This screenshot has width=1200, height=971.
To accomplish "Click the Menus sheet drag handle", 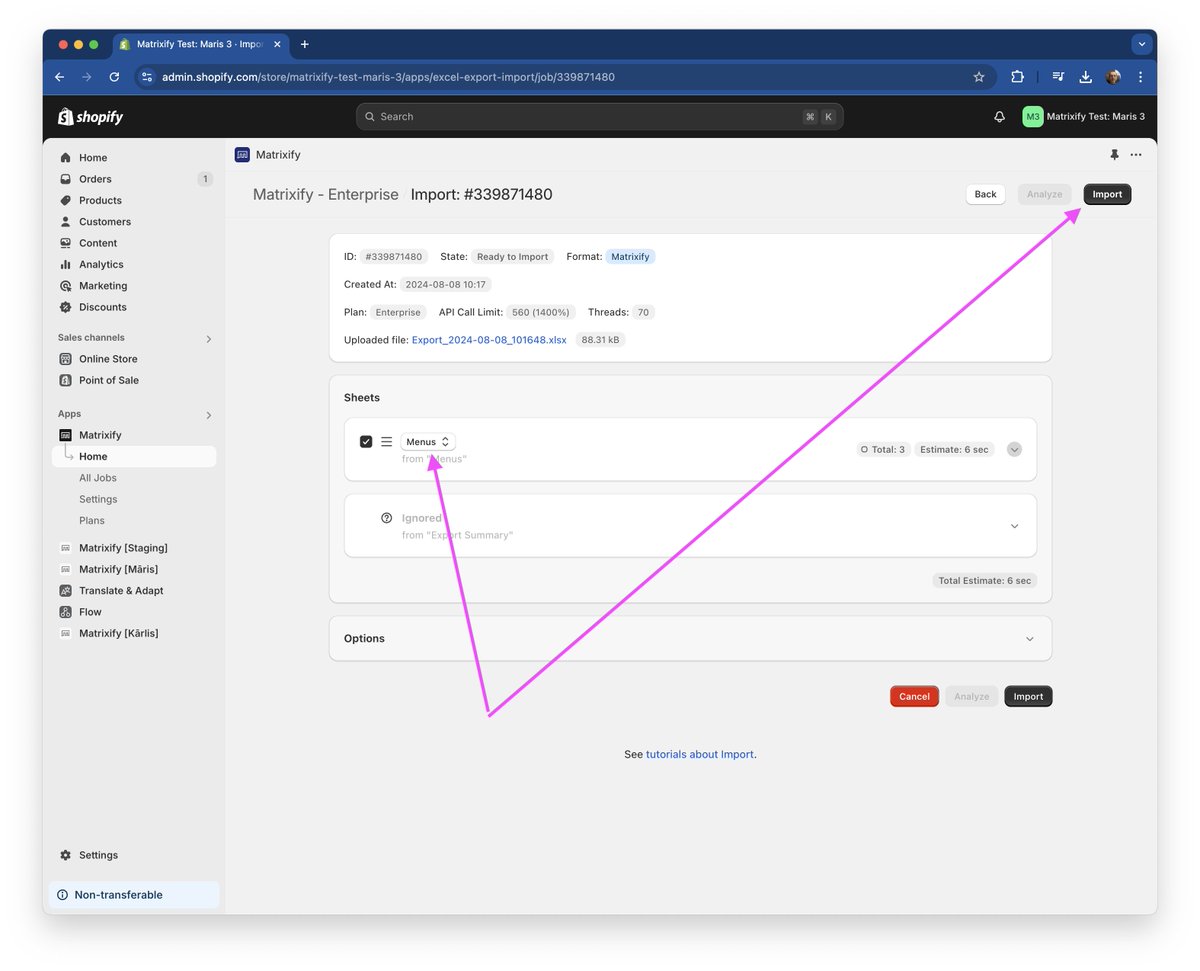I will (387, 442).
